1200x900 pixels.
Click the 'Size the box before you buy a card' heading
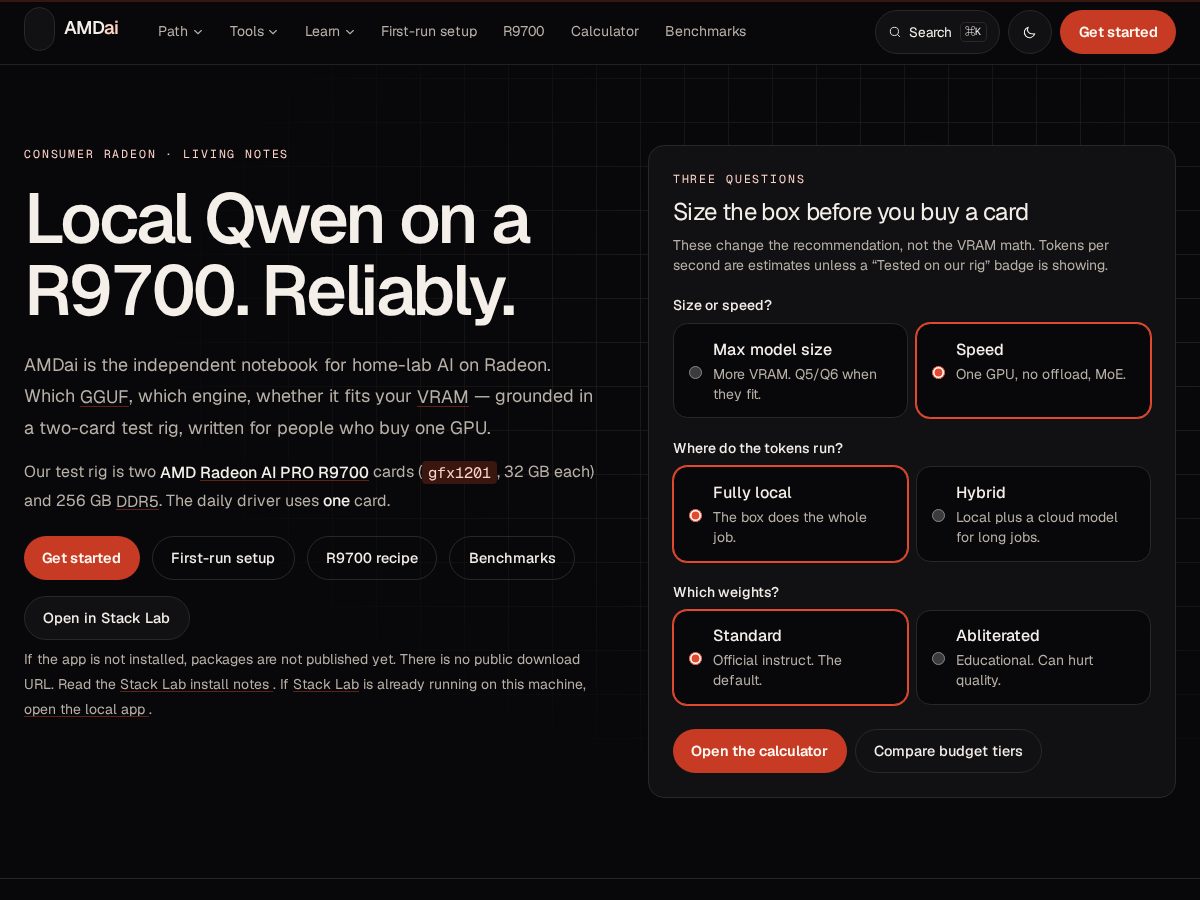click(851, 212)
